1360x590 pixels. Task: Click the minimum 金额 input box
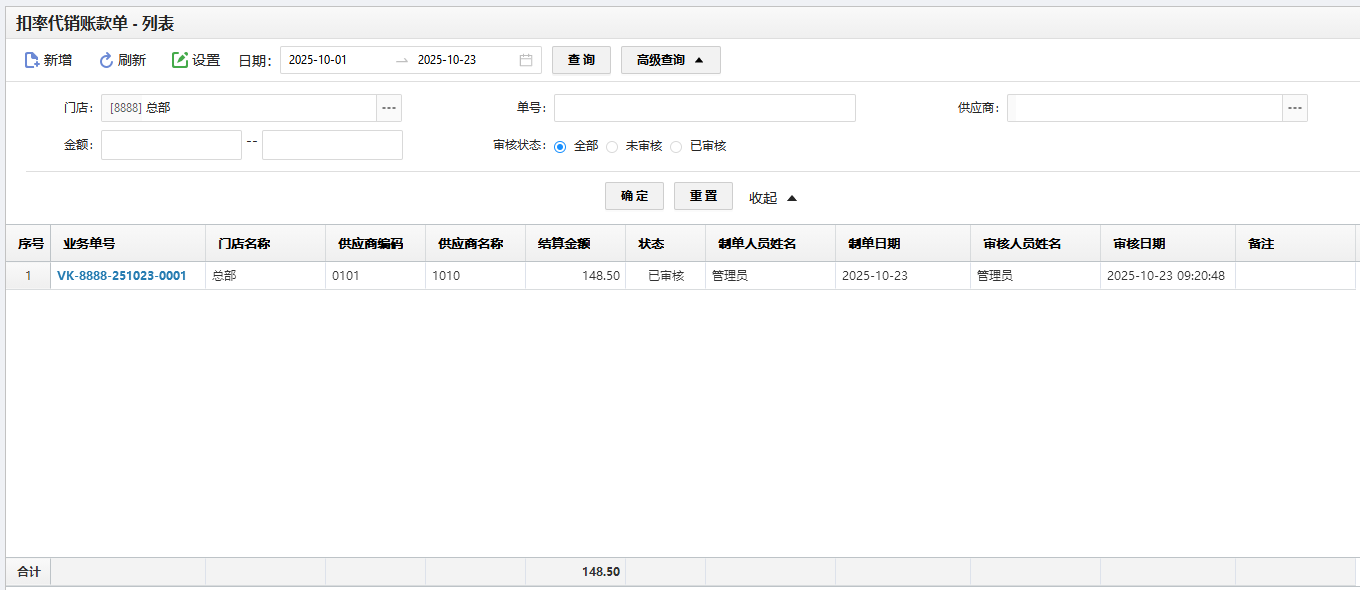pyautogui.click(x=171, y=145)
